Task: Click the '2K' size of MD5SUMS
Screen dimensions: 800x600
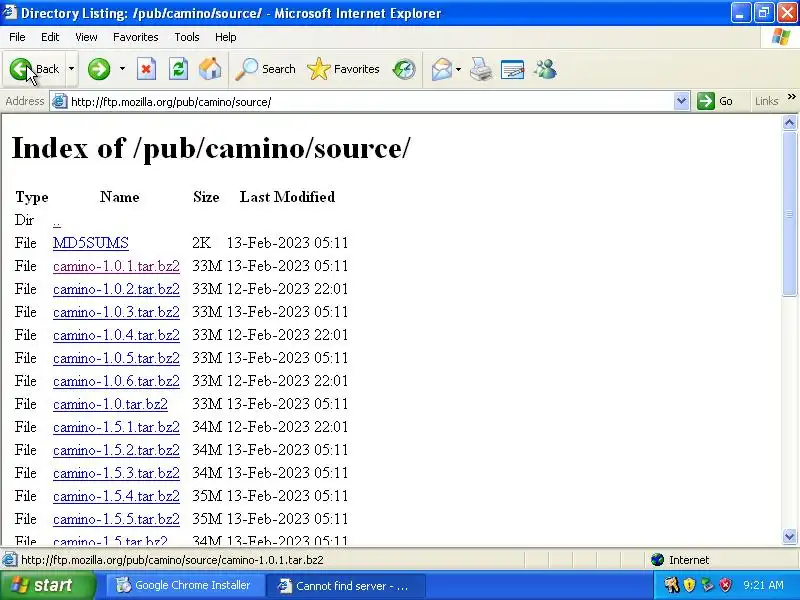Action: click(202, 243)
